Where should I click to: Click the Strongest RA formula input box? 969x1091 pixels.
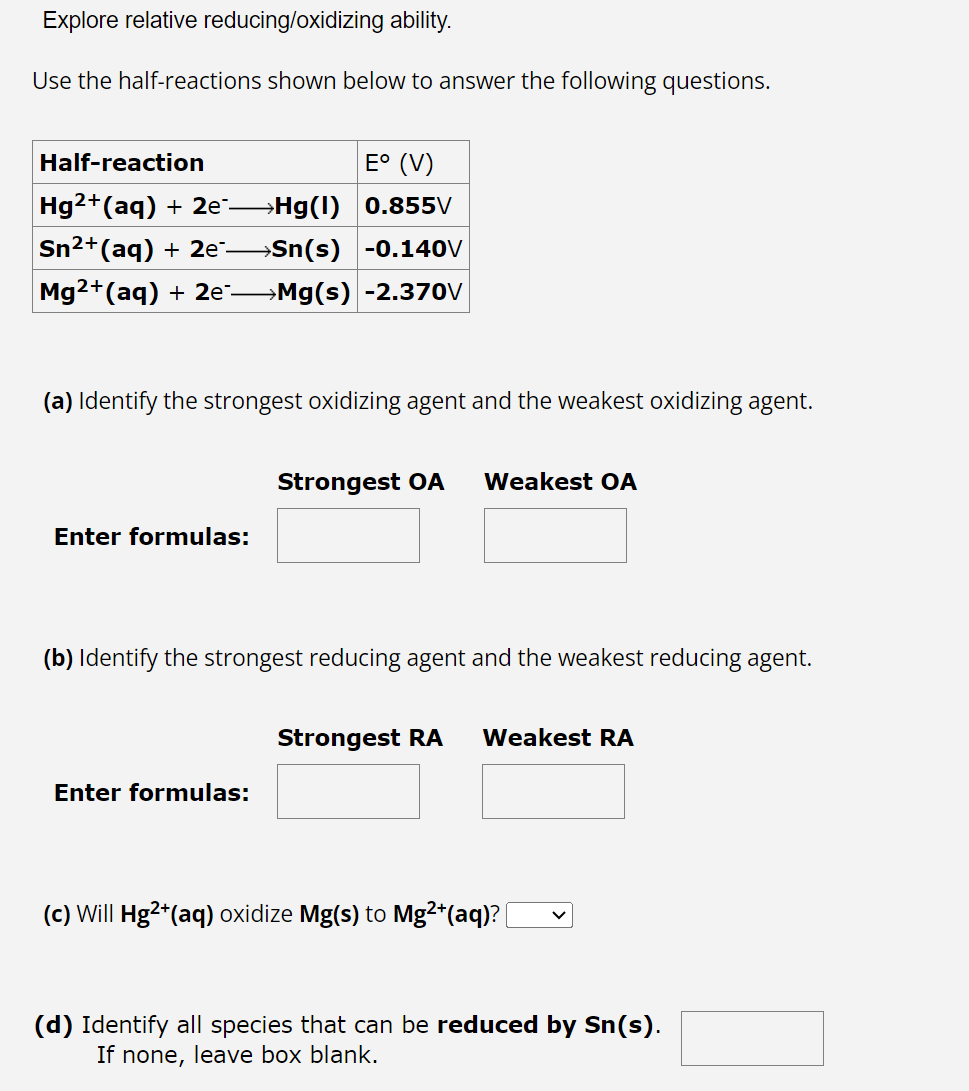[347, 791]
